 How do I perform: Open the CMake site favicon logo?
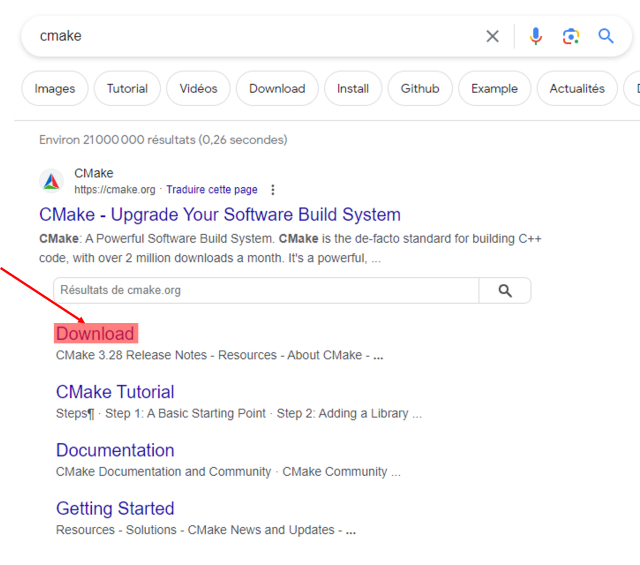pos(51,181)
